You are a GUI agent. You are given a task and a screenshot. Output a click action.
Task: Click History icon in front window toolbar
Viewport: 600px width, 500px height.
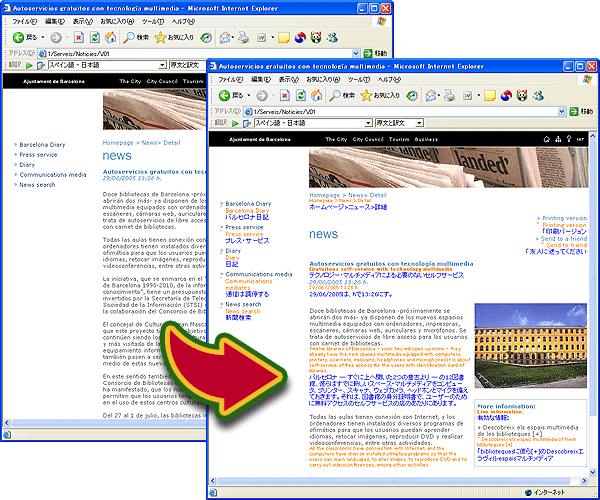[412, 95]
